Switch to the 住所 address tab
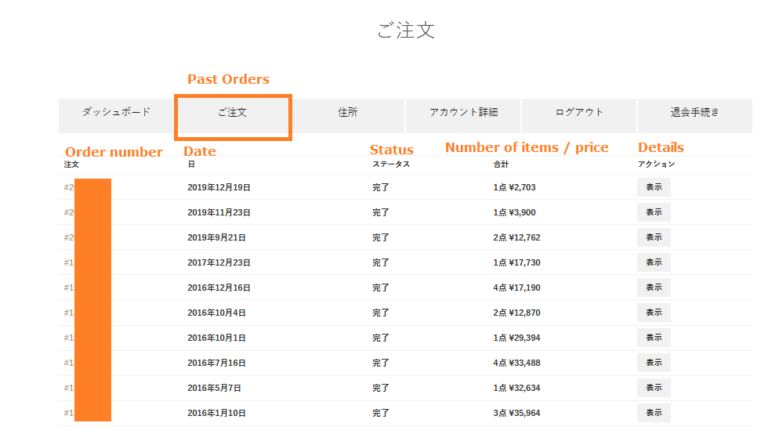Viewport: 768px width, 434px height. point(348,113)
